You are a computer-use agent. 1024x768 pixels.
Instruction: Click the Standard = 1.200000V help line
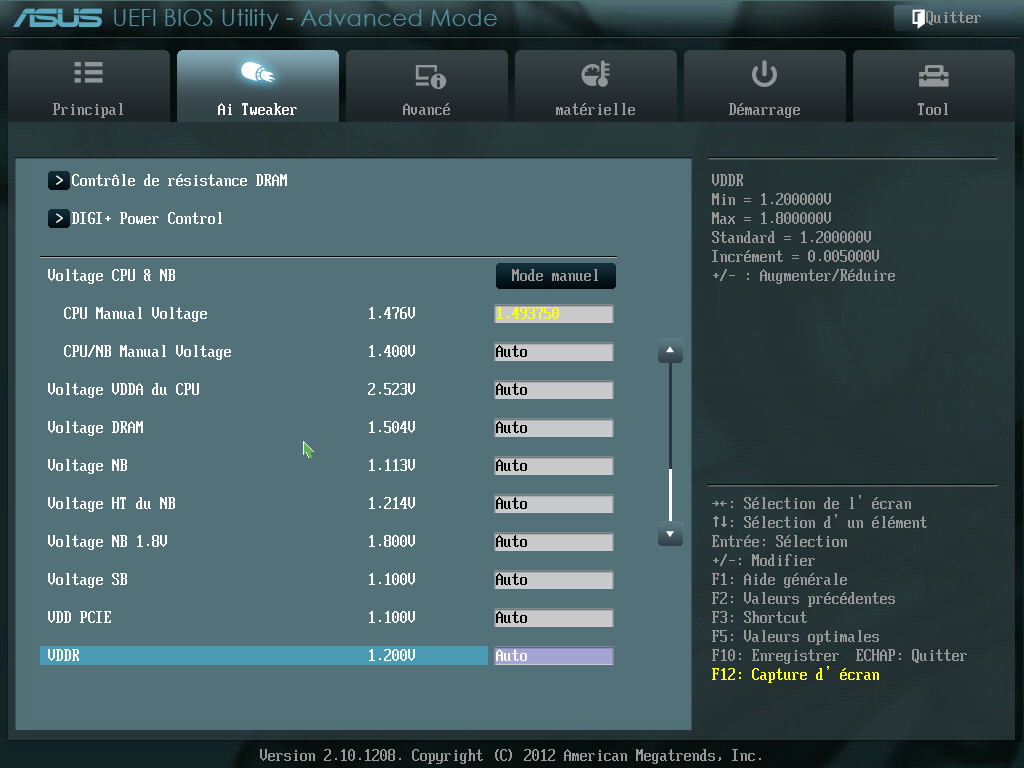point(792,238)
